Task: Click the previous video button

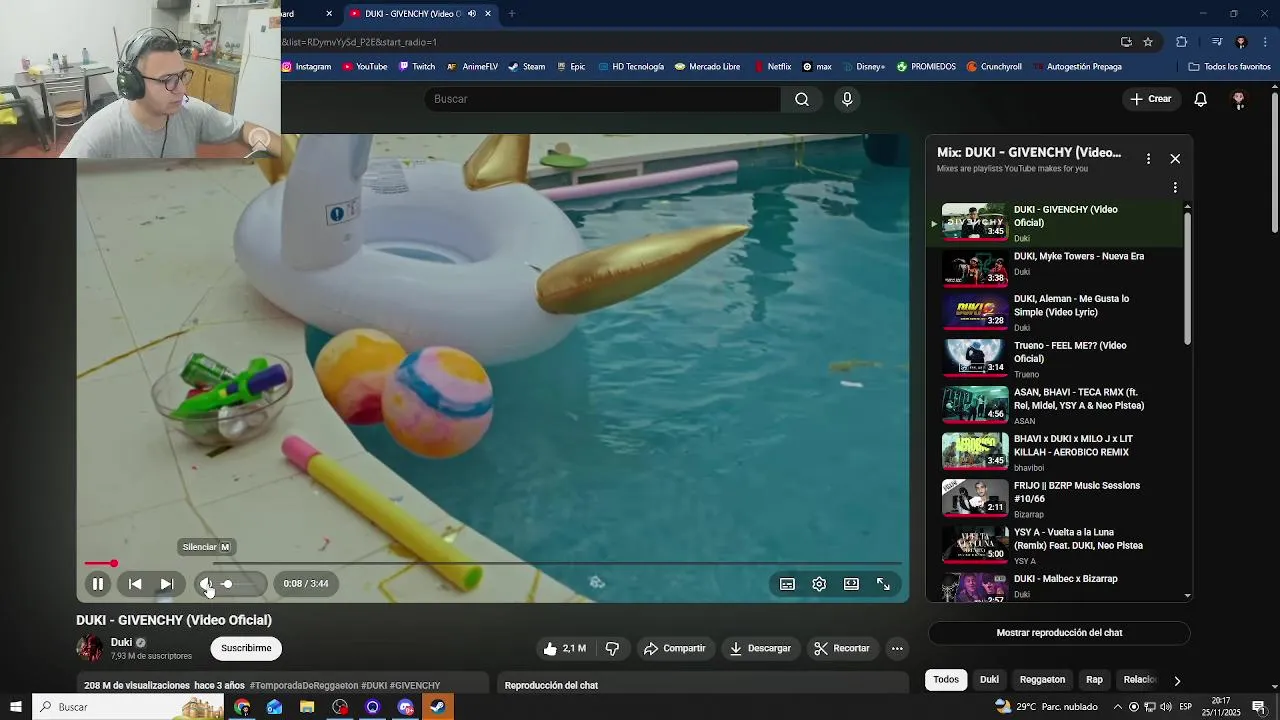Action: click(135, 584)
